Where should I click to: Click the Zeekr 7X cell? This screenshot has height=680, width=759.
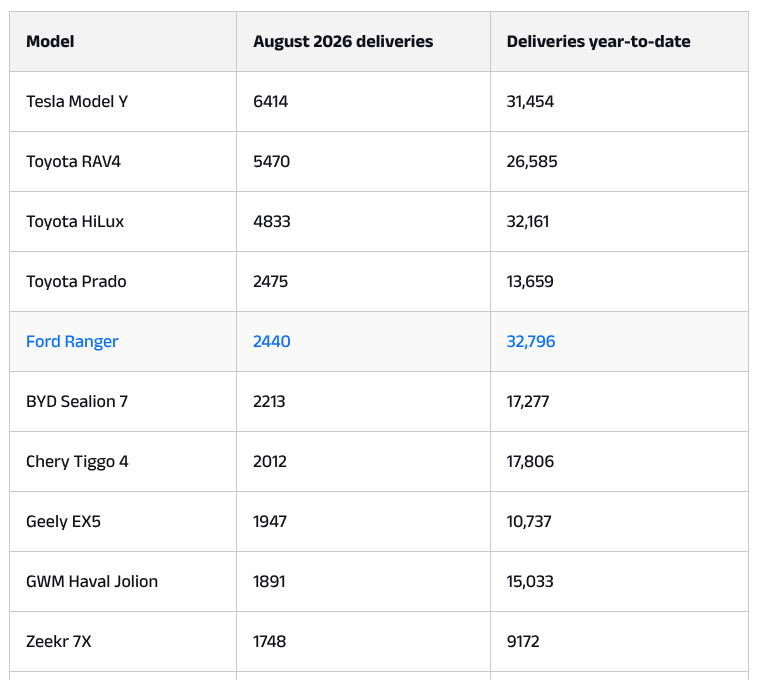pyautogui.click(x=123, y=642)
